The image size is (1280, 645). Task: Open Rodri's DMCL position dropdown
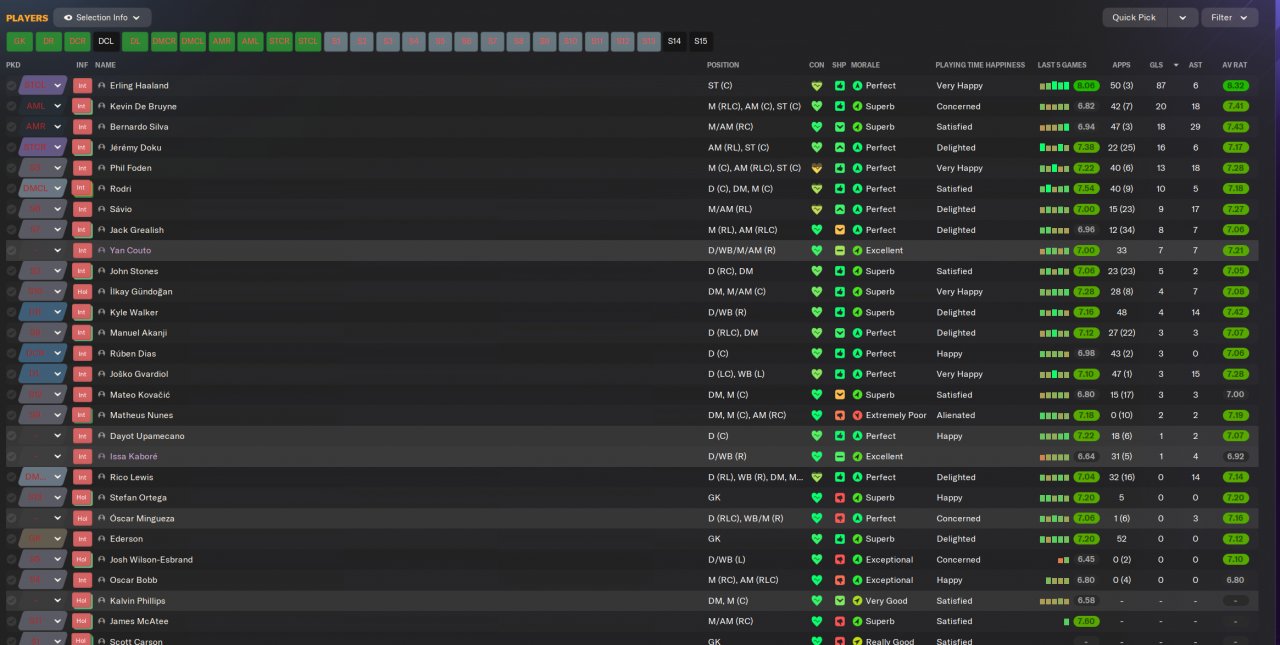coord(43,189)
